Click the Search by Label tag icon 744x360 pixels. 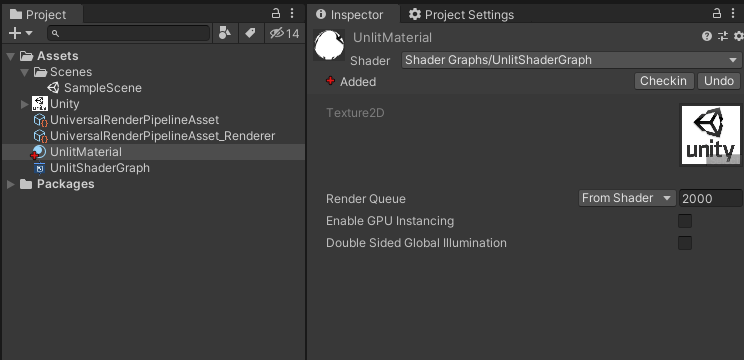[x=250, y=33]
